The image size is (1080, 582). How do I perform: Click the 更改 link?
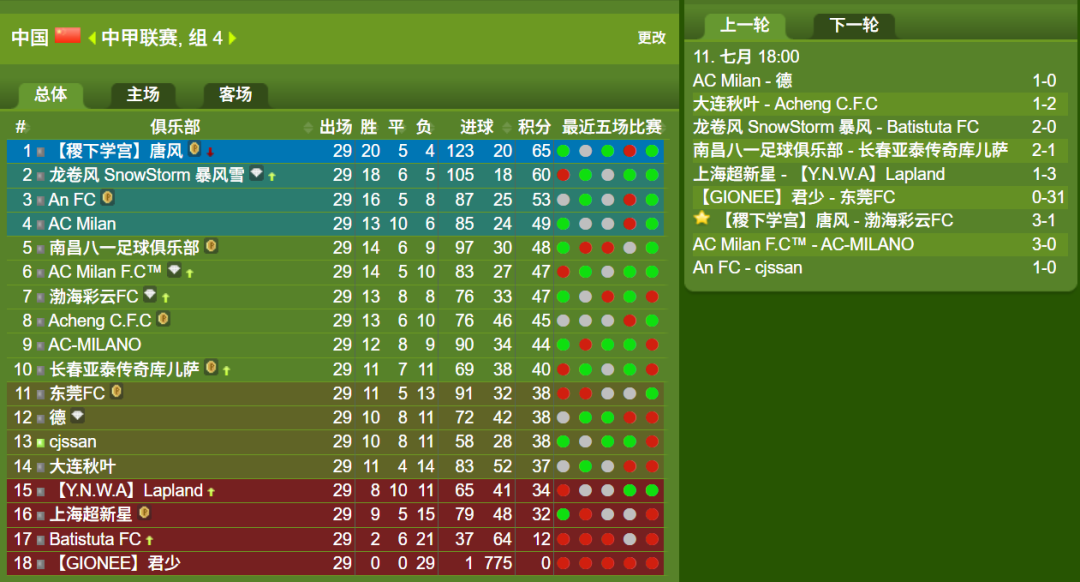pos(652,38)
